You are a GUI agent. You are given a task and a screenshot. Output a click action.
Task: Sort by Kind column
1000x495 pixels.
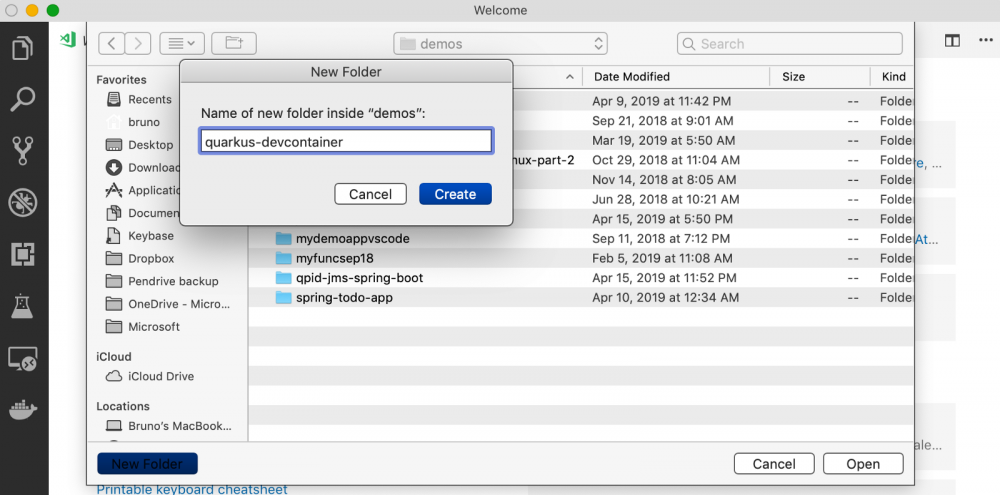point(893,77)
